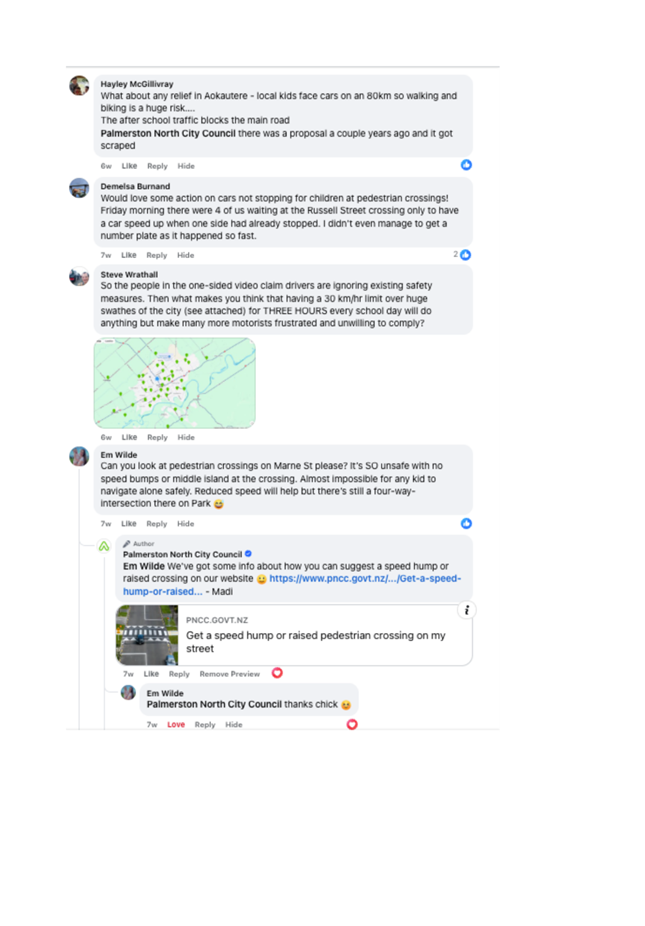Open Steve Wrathall's profile avatar
The image size is (645, 926).
[x=79, y=276]
